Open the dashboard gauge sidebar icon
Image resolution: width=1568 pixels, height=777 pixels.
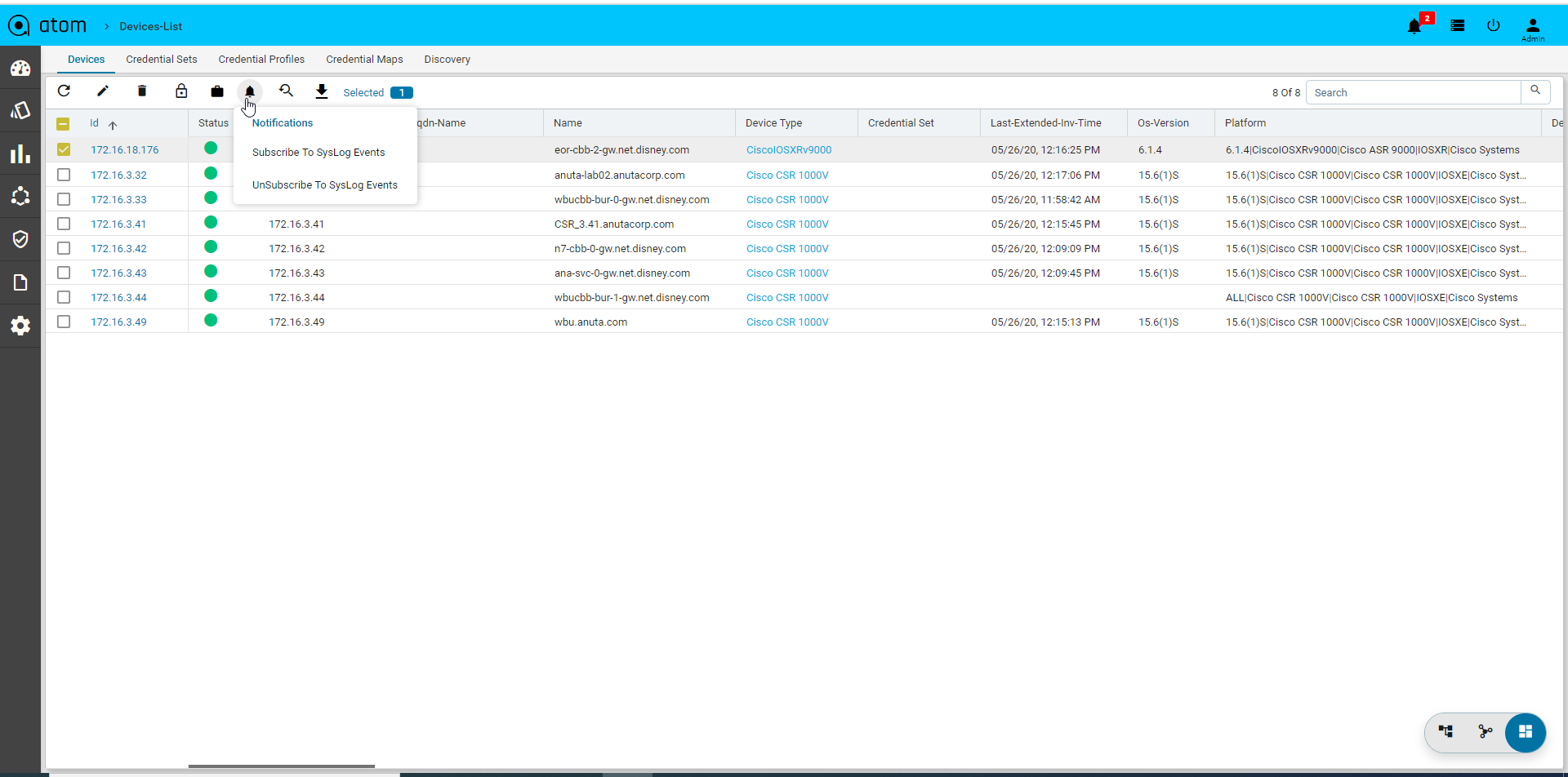pos(20,69)
